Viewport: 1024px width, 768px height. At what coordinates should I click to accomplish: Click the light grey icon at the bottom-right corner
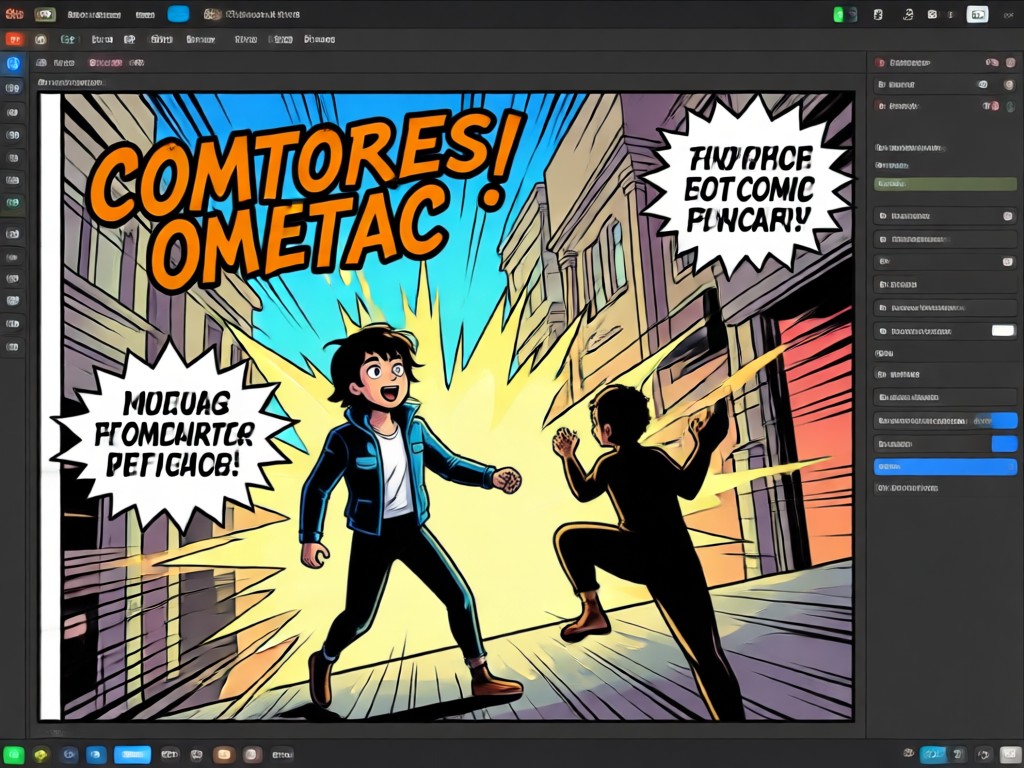[1010, 754]
